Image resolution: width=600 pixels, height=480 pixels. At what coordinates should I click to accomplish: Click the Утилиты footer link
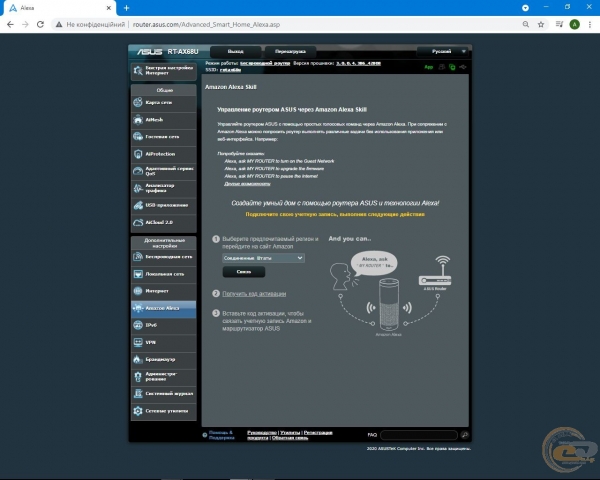290,433
